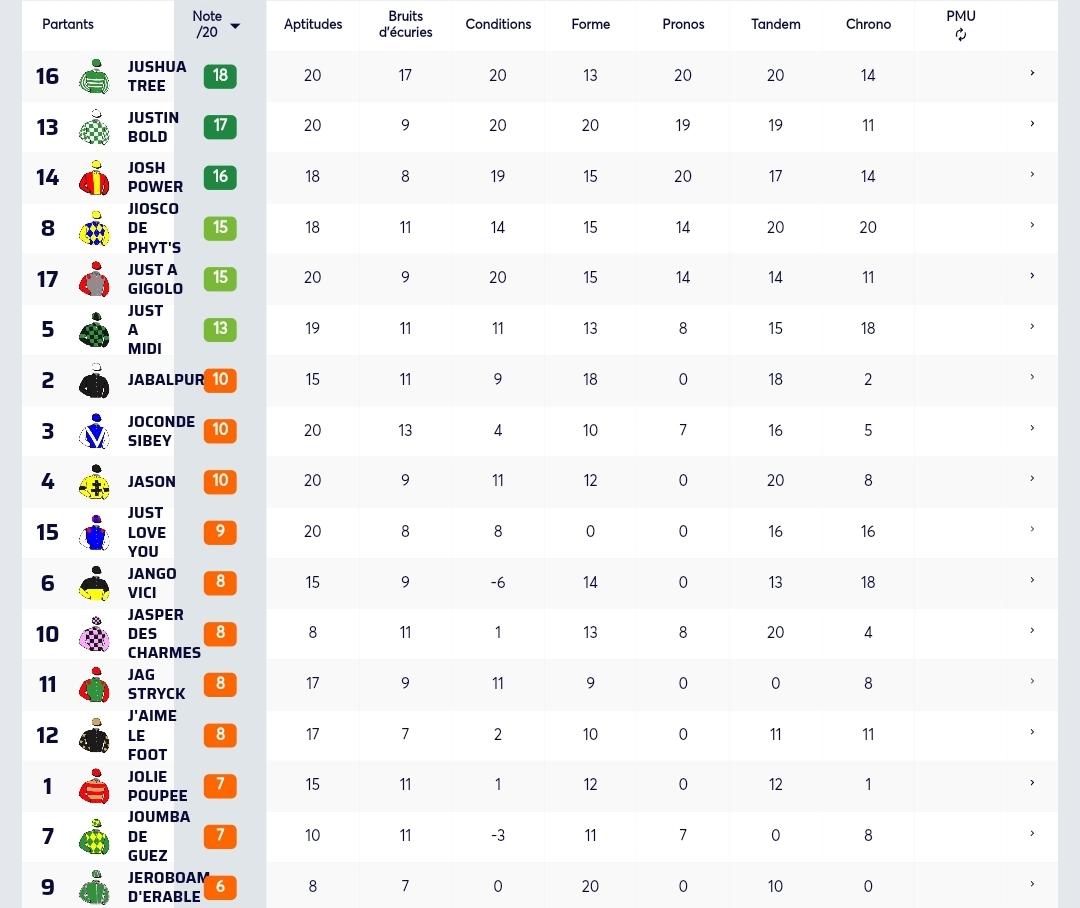
Task: Open the Justin Bold horse name link
Action: 153,127
